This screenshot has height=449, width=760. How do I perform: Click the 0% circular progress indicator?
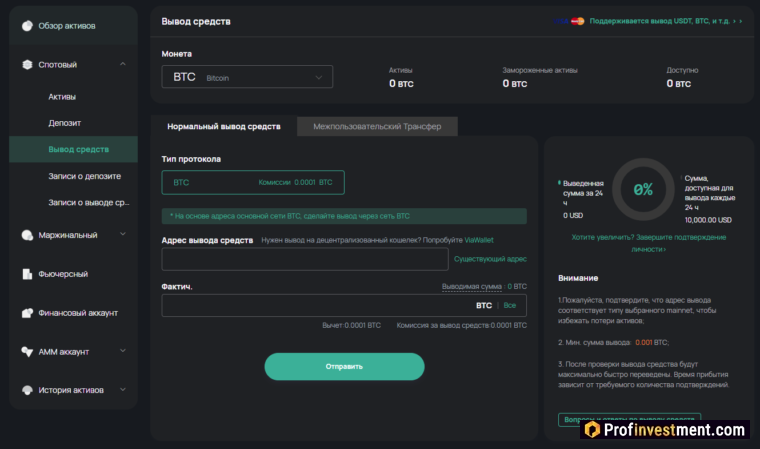coord(643,190)
